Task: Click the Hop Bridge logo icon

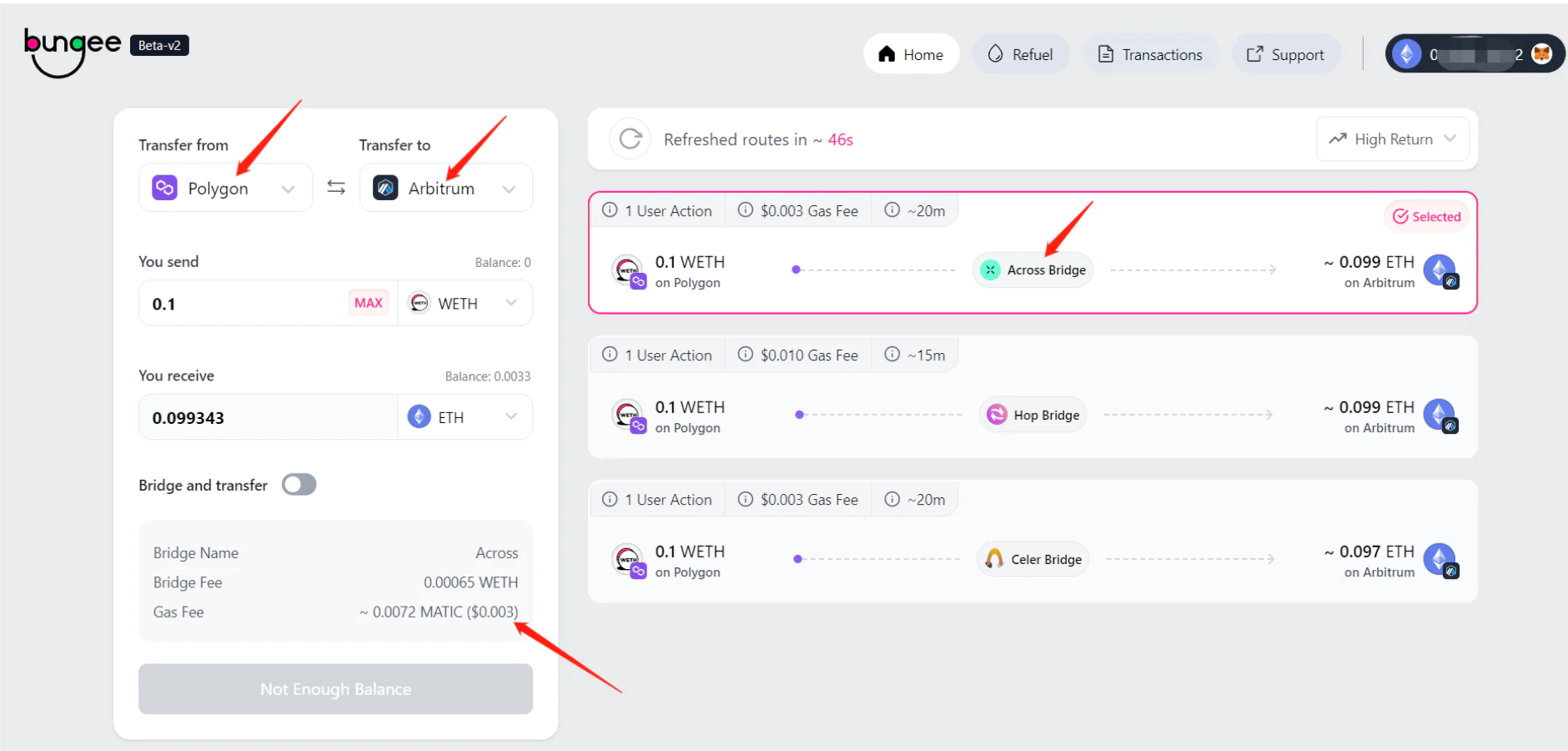Action: point(997,415)
